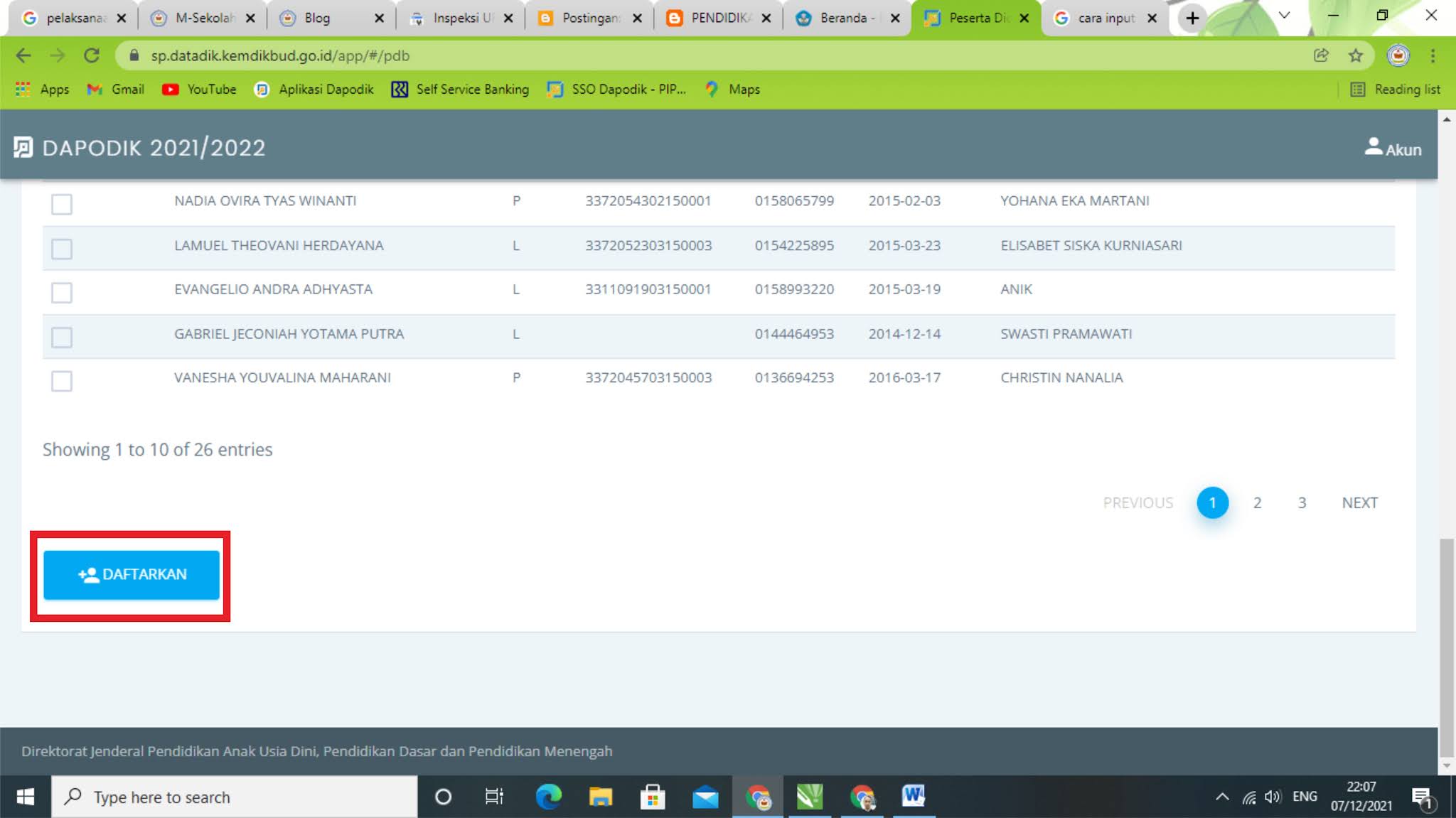
Task: Share this page via share icon
Action: click(x=1321, y=55)
